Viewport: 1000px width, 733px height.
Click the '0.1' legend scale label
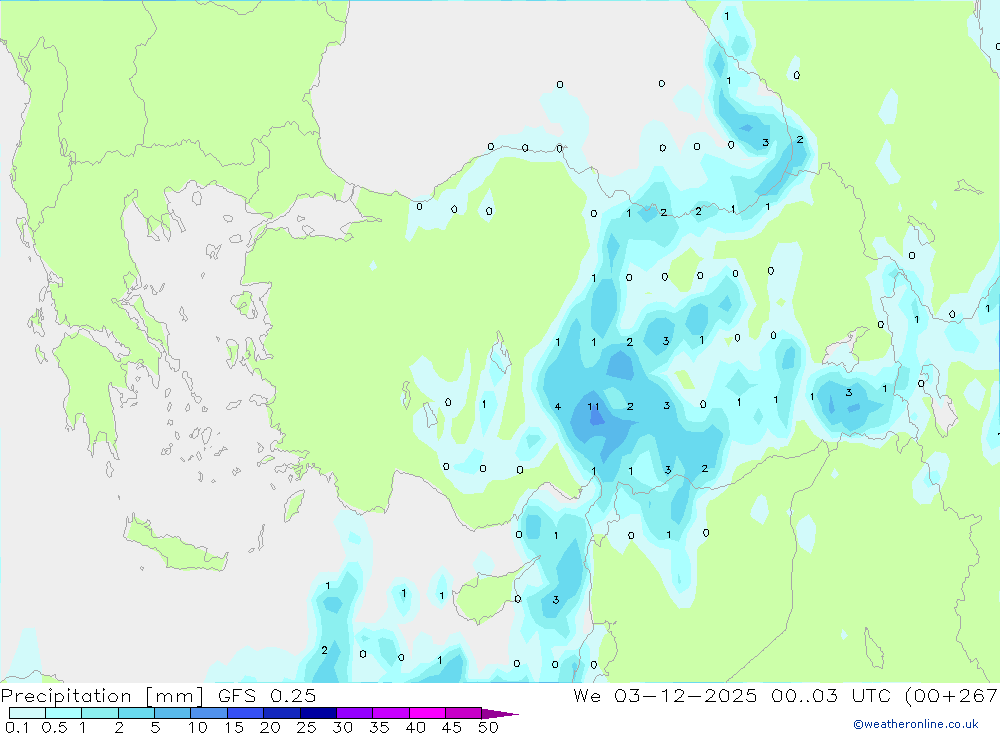click(17, 727)
